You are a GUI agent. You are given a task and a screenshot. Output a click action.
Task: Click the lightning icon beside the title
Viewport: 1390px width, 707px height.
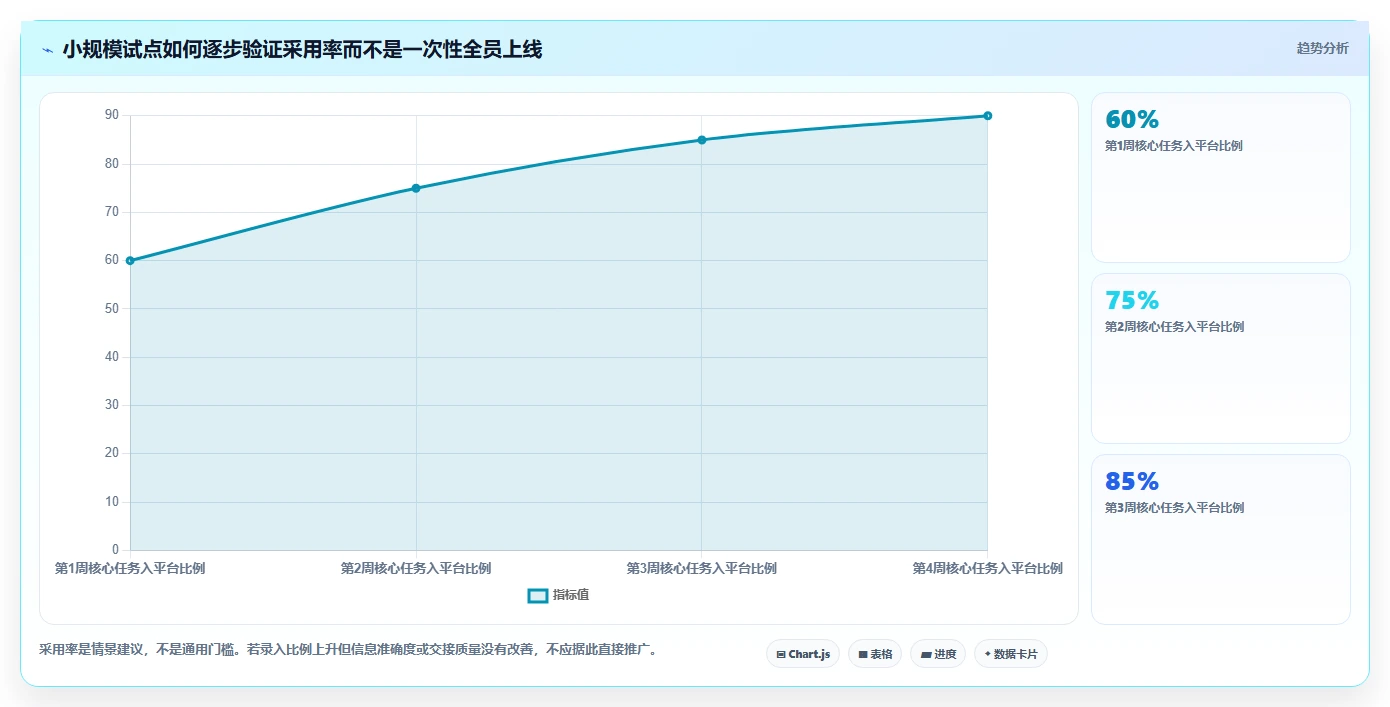(x=47, y=50)
